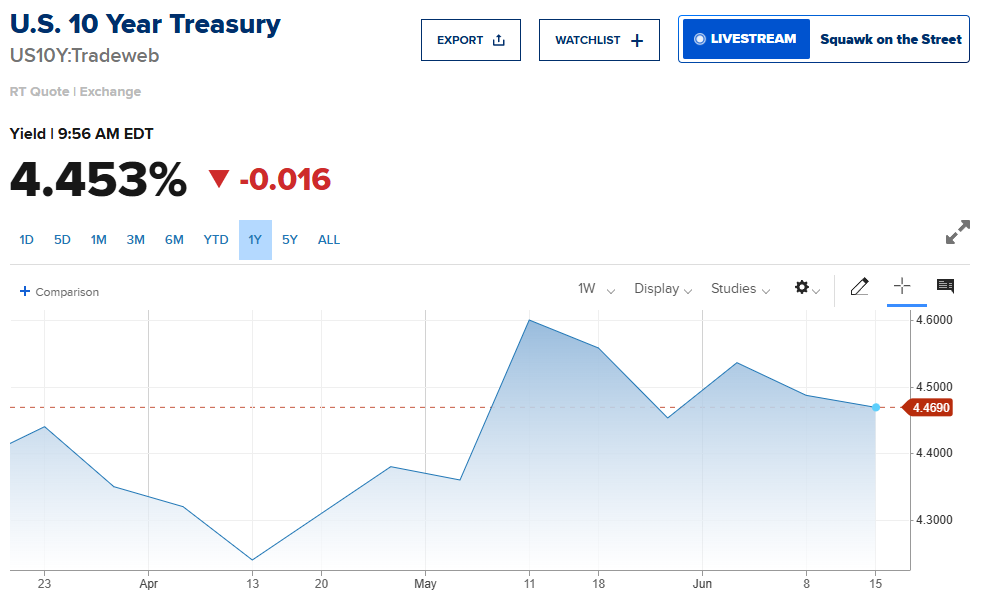Viewport: 987px width, 597px height.
Task: Expand the 1W interval dropdown
Action: click(x=596, y=288)
